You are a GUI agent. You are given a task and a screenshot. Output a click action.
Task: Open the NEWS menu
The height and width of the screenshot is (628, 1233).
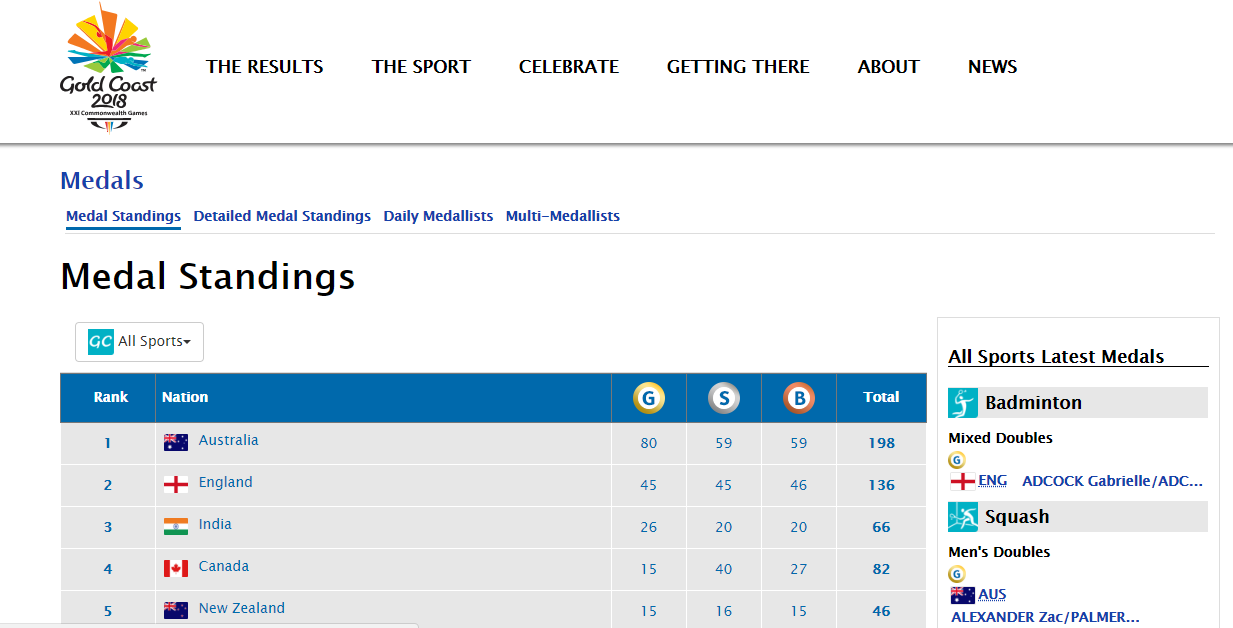(x=993, y=67)
